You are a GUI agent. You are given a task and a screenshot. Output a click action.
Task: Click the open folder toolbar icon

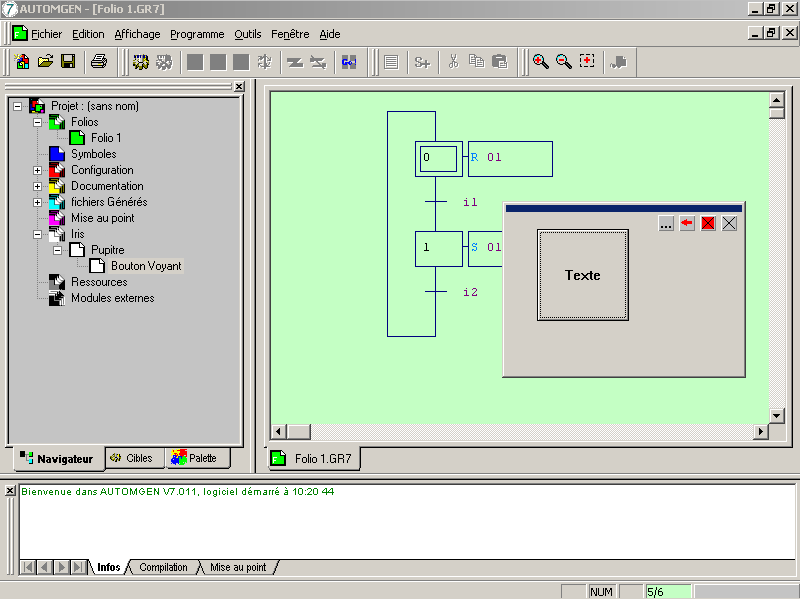click(x=45, y=62)
